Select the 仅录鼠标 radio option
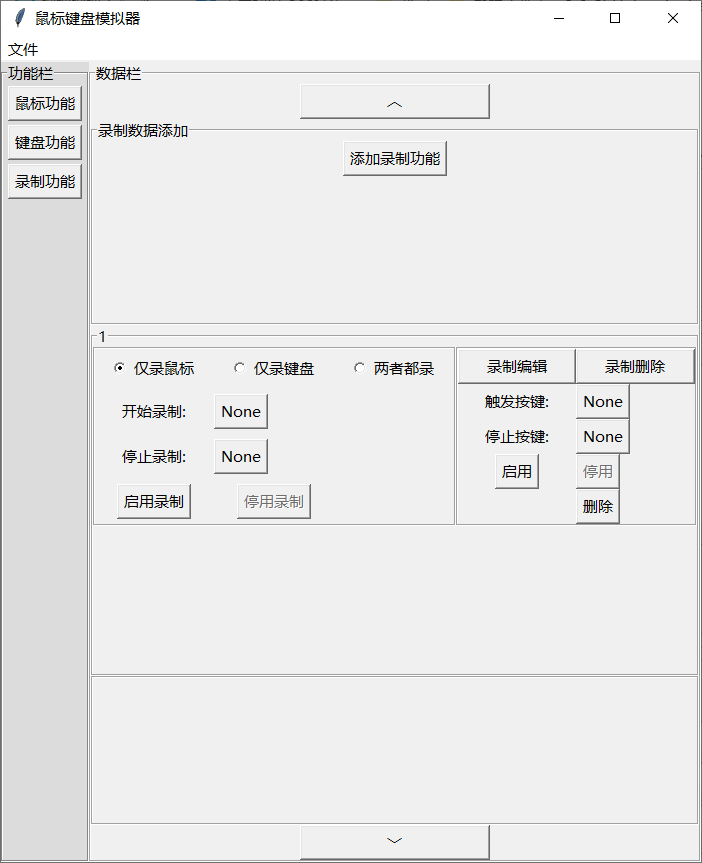702x863 pixels. click(x=154, y=368)
